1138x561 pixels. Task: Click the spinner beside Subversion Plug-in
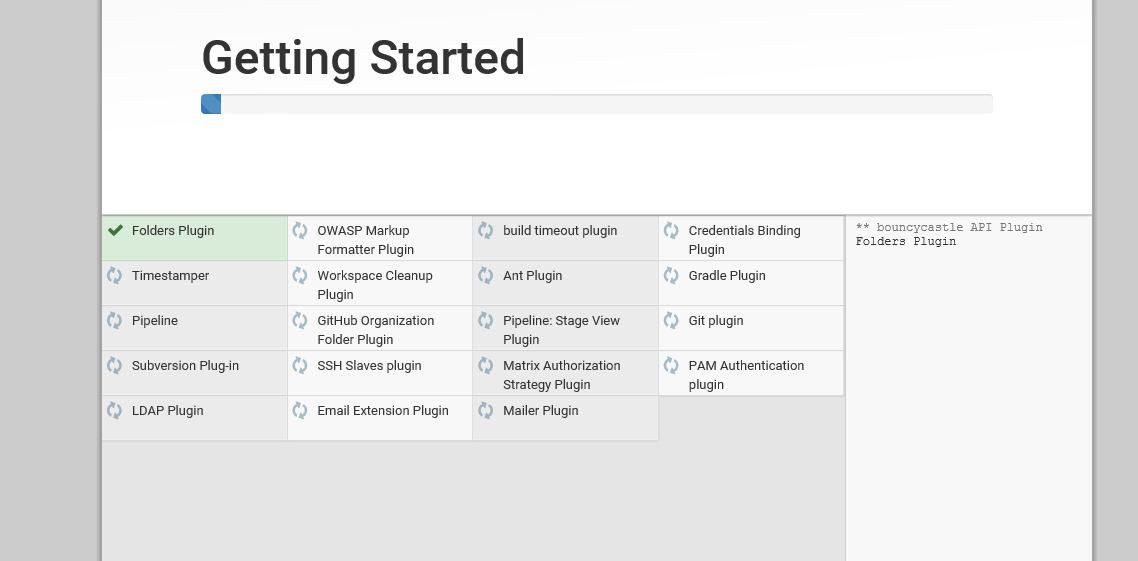[115, 365]
